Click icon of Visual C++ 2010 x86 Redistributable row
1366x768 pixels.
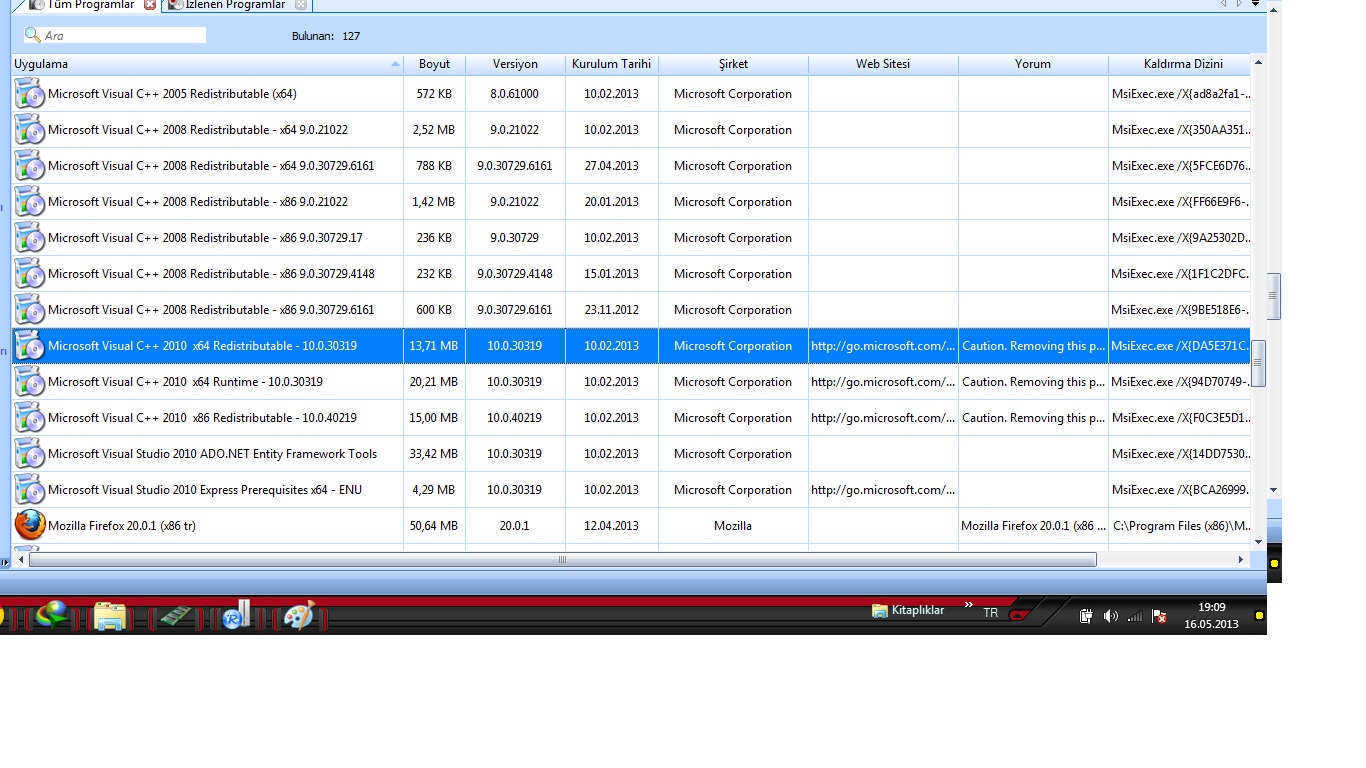pos(30,418)
